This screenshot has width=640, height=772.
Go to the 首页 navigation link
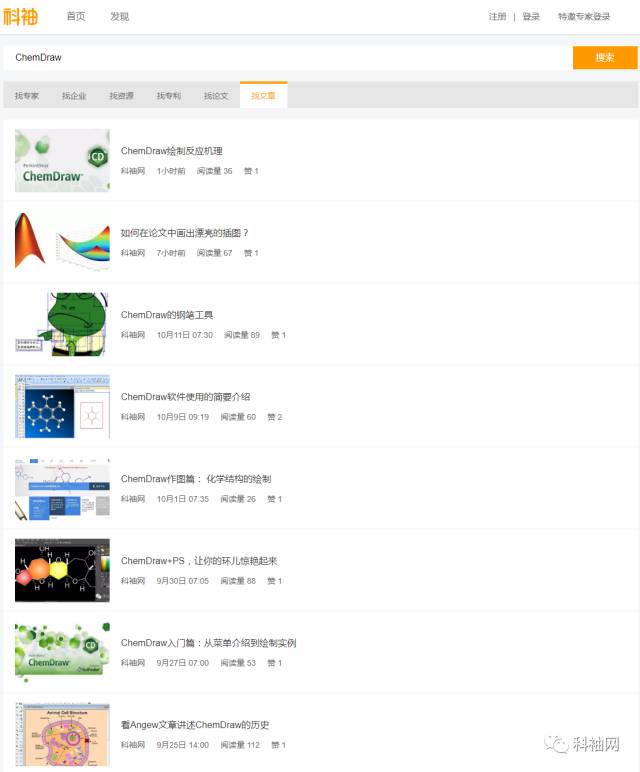tap(76, 16)
